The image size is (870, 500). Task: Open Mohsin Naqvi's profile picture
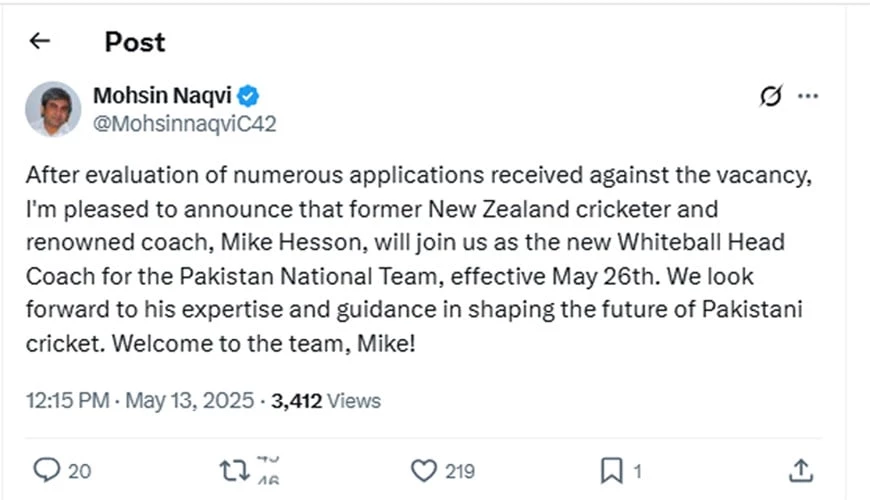(53, 109)
